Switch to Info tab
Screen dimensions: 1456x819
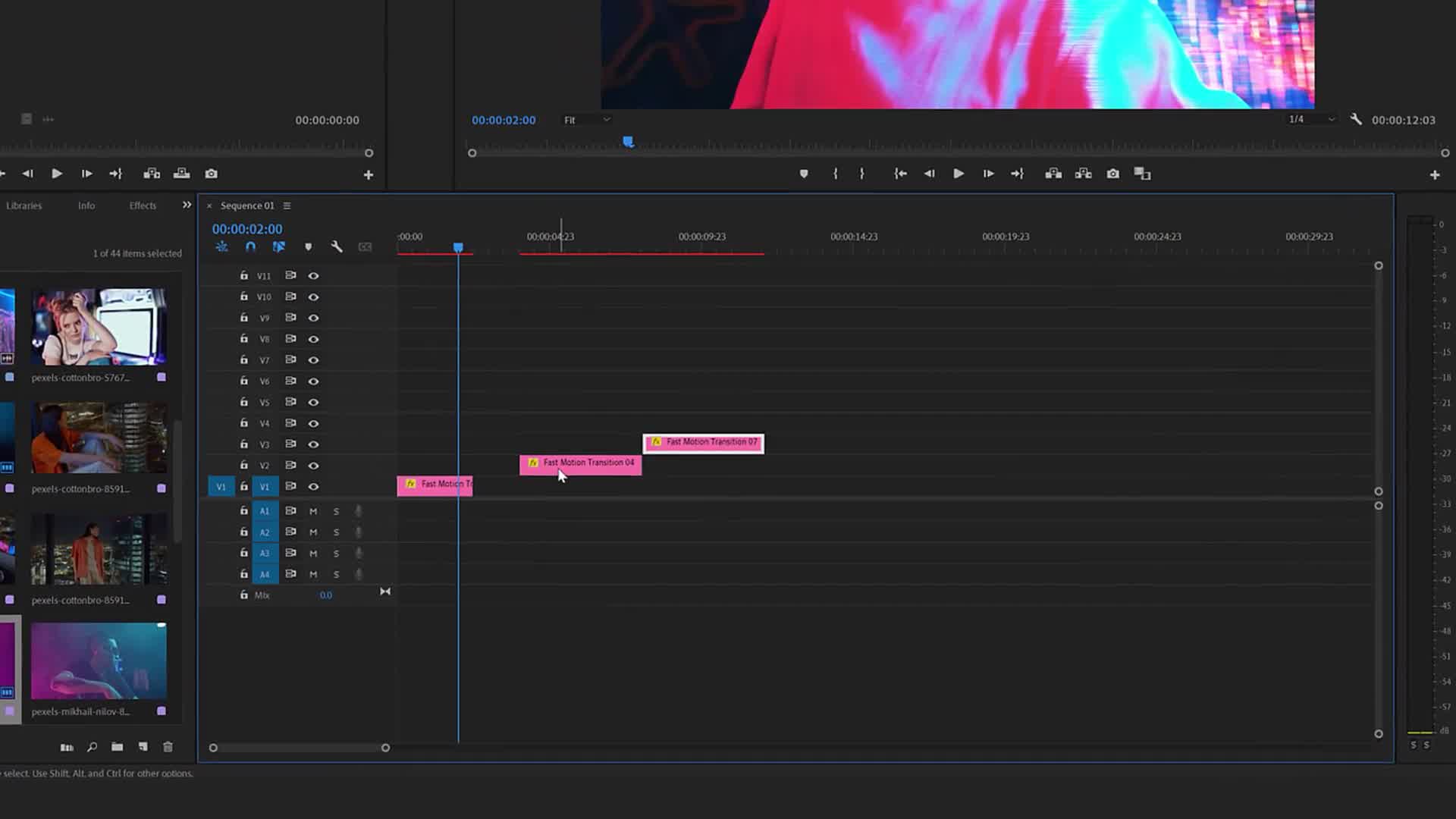[86, 206]
